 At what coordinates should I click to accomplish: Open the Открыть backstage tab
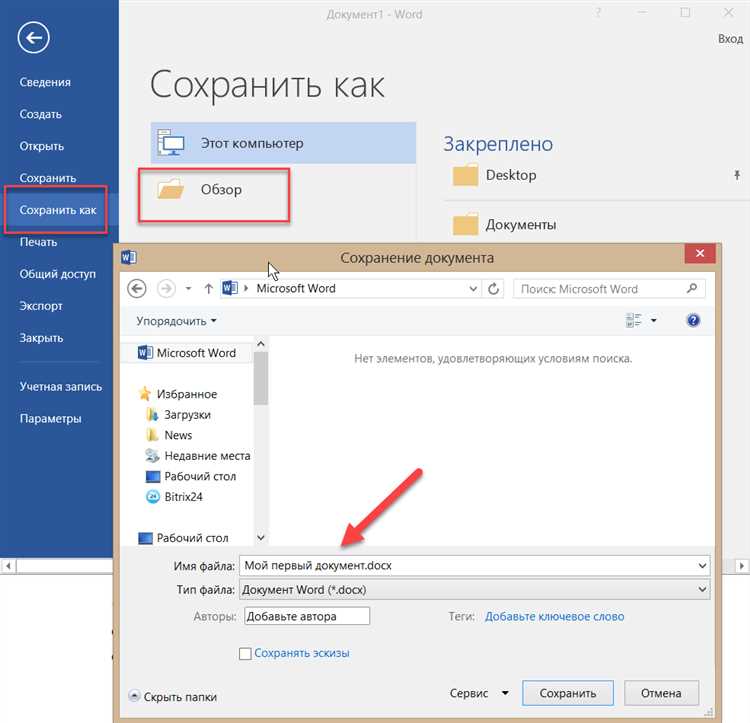tap(42, 146)
